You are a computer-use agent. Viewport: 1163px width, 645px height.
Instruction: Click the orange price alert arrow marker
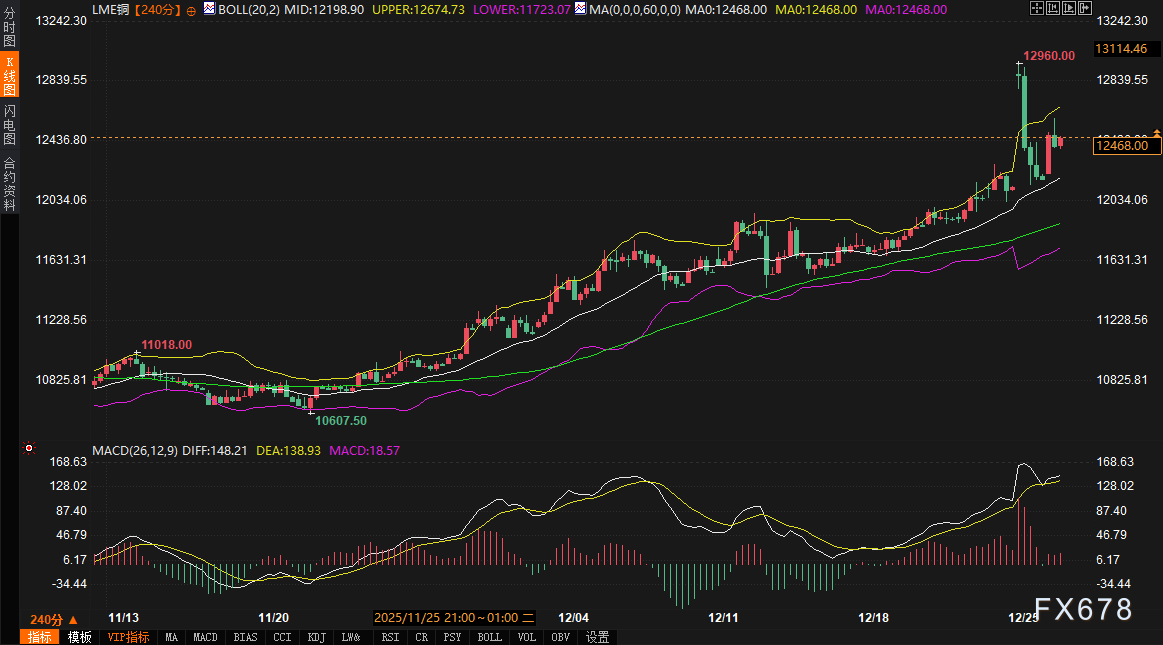(x=1158, y=132)
